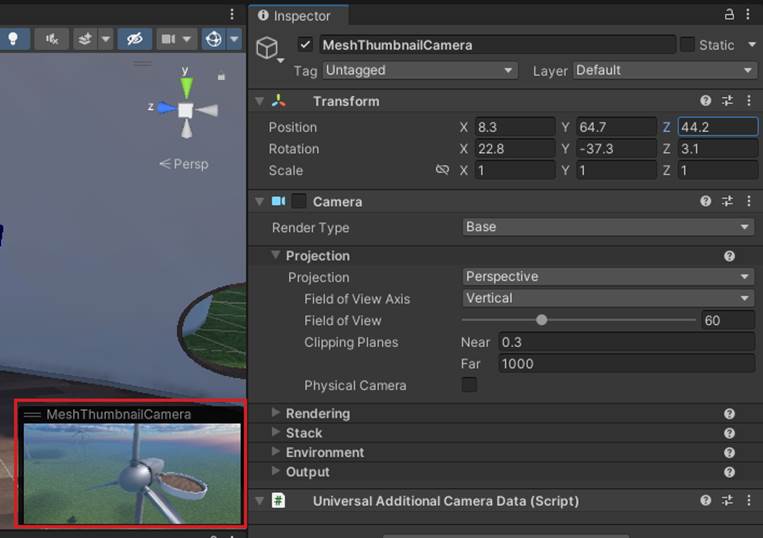Viewport: 763px width, 538px height.
Task: Enable the Camera component checkbox
Action: (299, 201)
